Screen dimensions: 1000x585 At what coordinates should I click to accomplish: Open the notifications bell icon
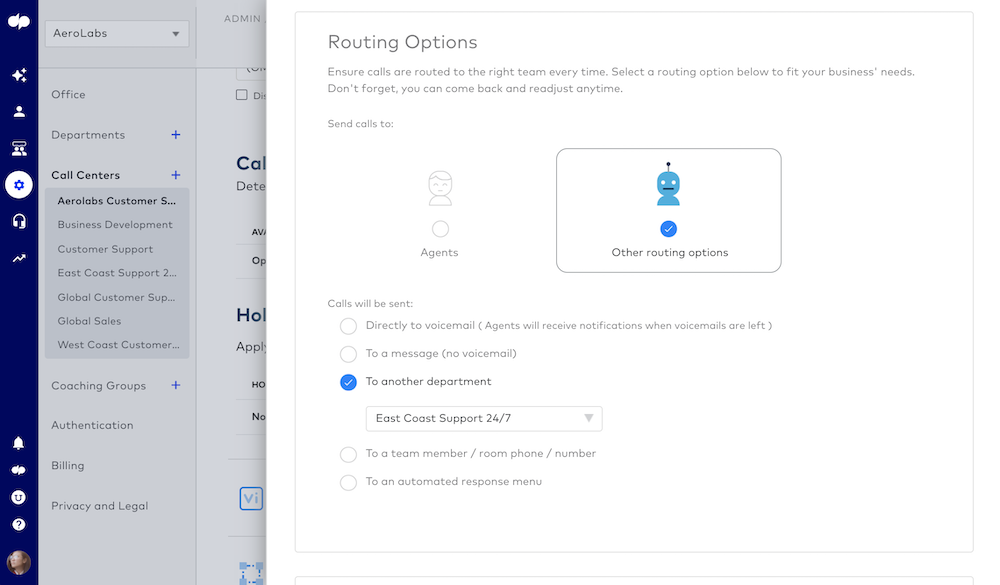click(18, 443)
